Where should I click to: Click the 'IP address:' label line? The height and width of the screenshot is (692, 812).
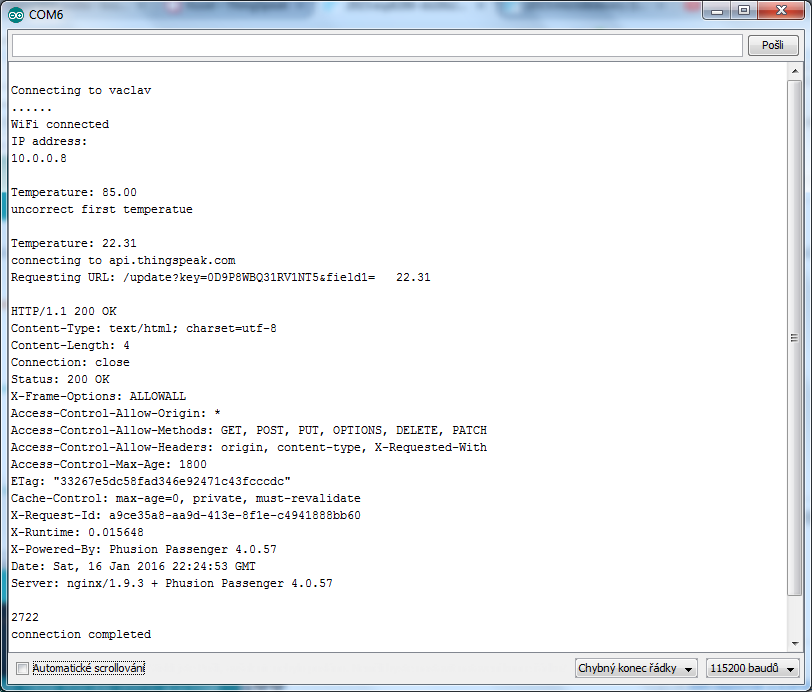[49, 141]
